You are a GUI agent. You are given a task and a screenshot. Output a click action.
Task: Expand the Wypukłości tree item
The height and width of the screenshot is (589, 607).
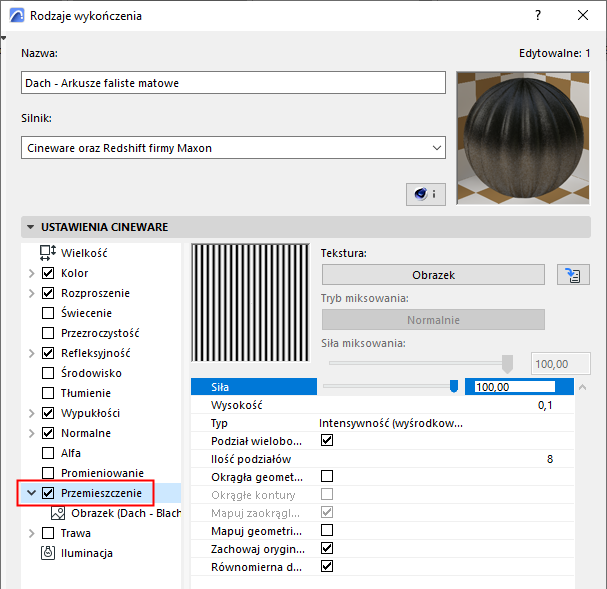coord(32,413)
